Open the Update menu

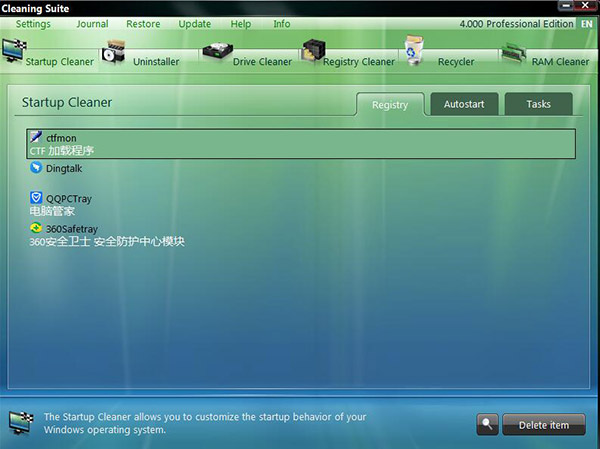point(195,24)
